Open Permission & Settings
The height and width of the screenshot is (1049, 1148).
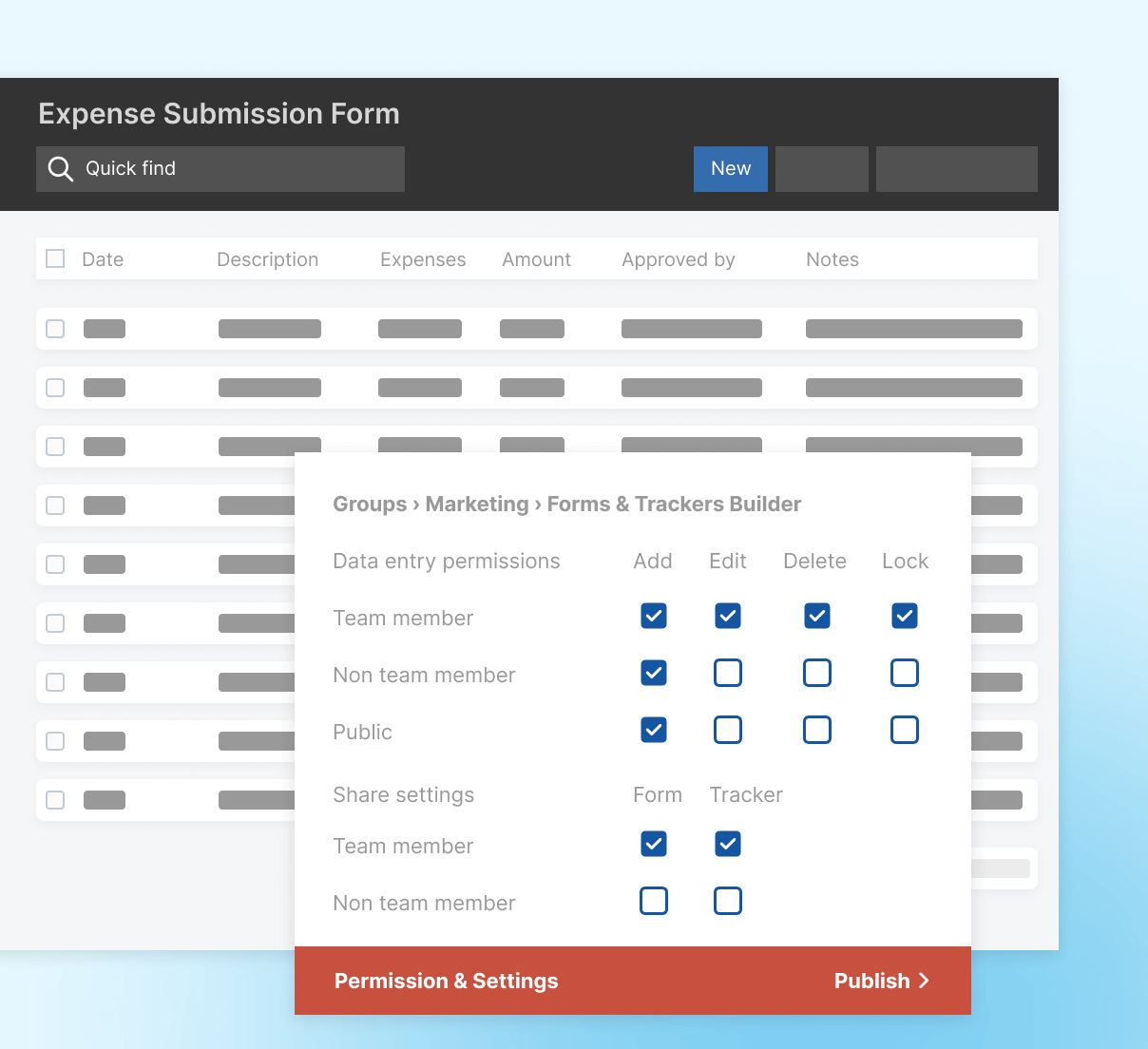pos(445,981)
